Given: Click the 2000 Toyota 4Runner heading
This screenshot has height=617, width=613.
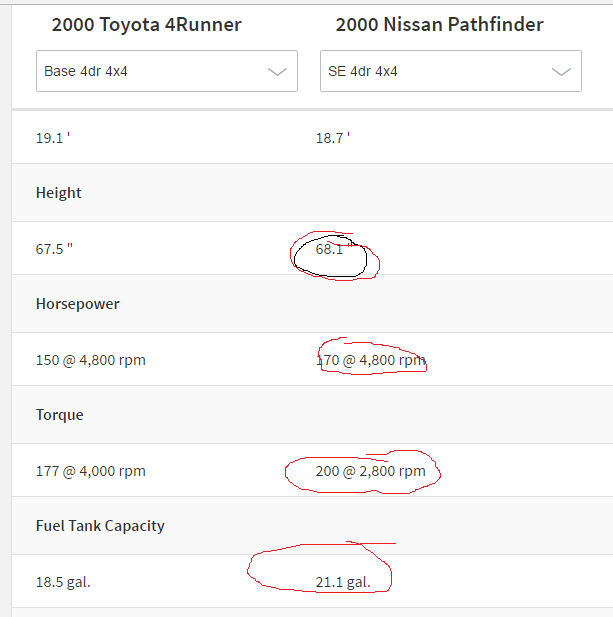Looking at the screenshot, I should pos(146,24).
